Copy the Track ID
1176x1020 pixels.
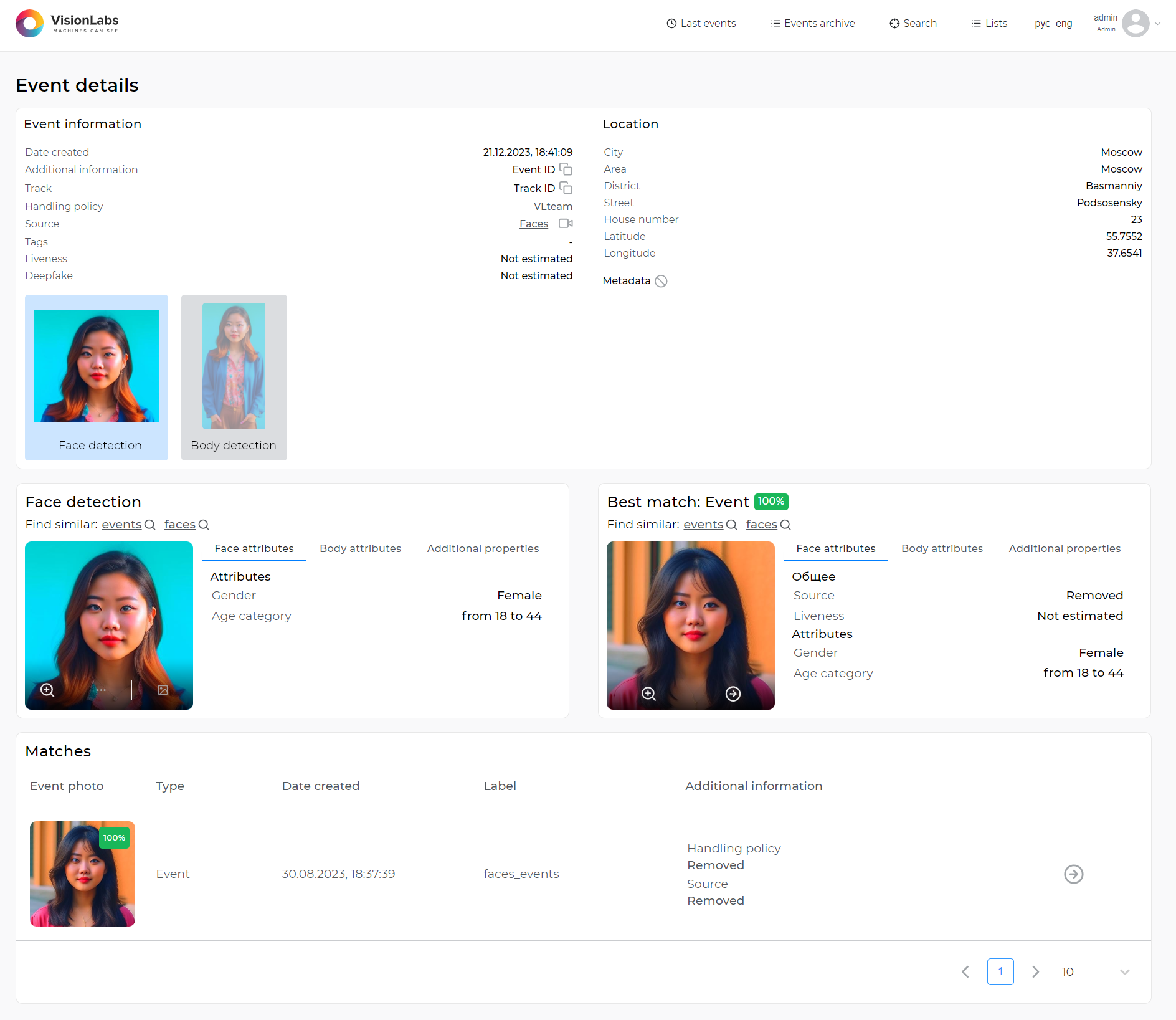click(566, 188)
